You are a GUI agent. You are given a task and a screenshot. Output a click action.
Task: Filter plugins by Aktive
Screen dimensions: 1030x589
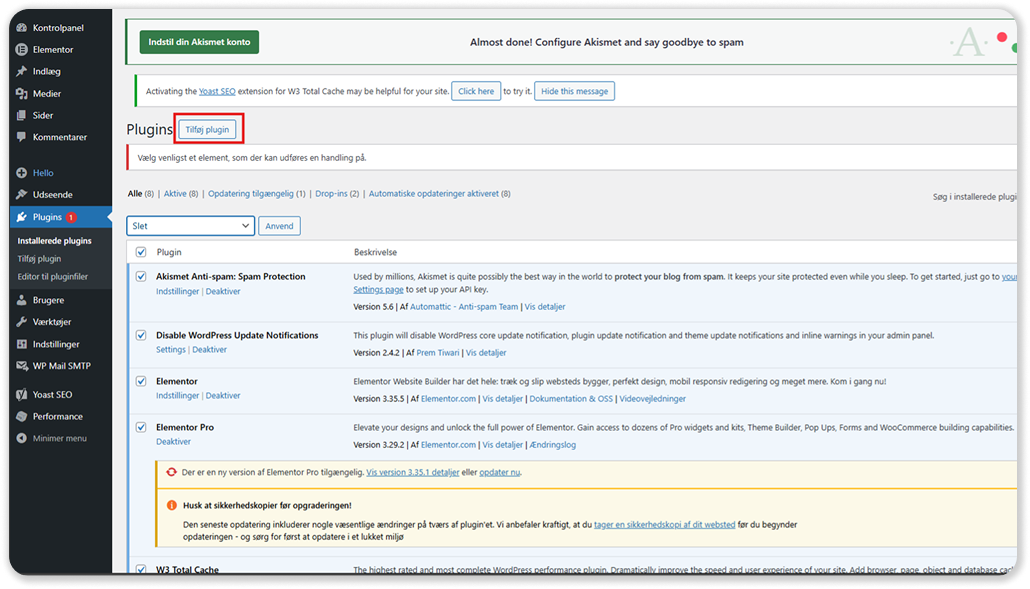(175, 194)
